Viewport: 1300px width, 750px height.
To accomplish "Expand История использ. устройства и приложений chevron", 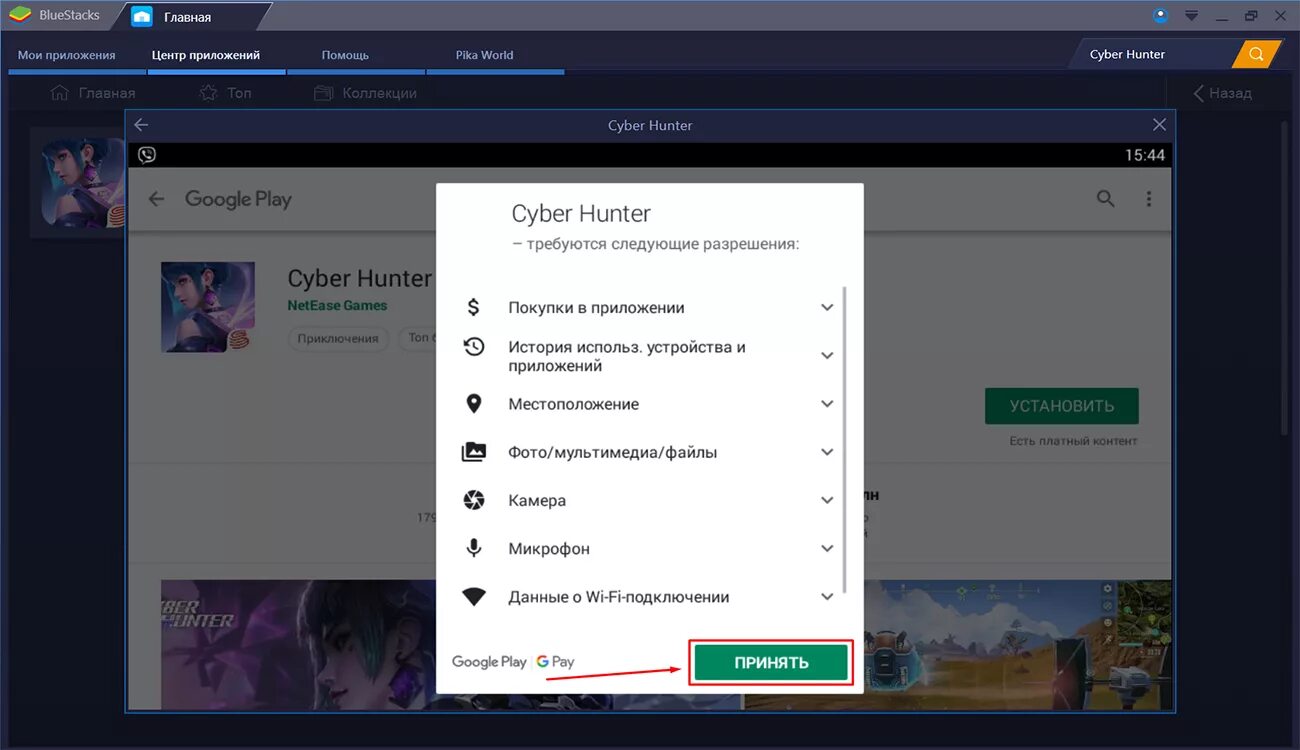I will pos(827,355).
